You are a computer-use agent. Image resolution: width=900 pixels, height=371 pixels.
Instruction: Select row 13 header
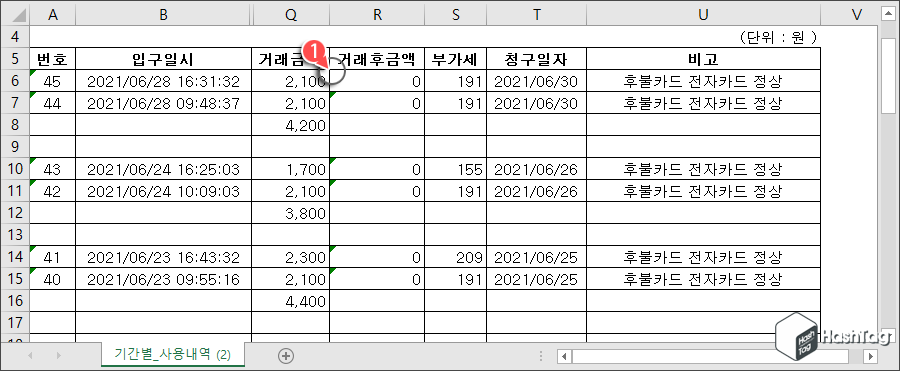tap(15, 235)
